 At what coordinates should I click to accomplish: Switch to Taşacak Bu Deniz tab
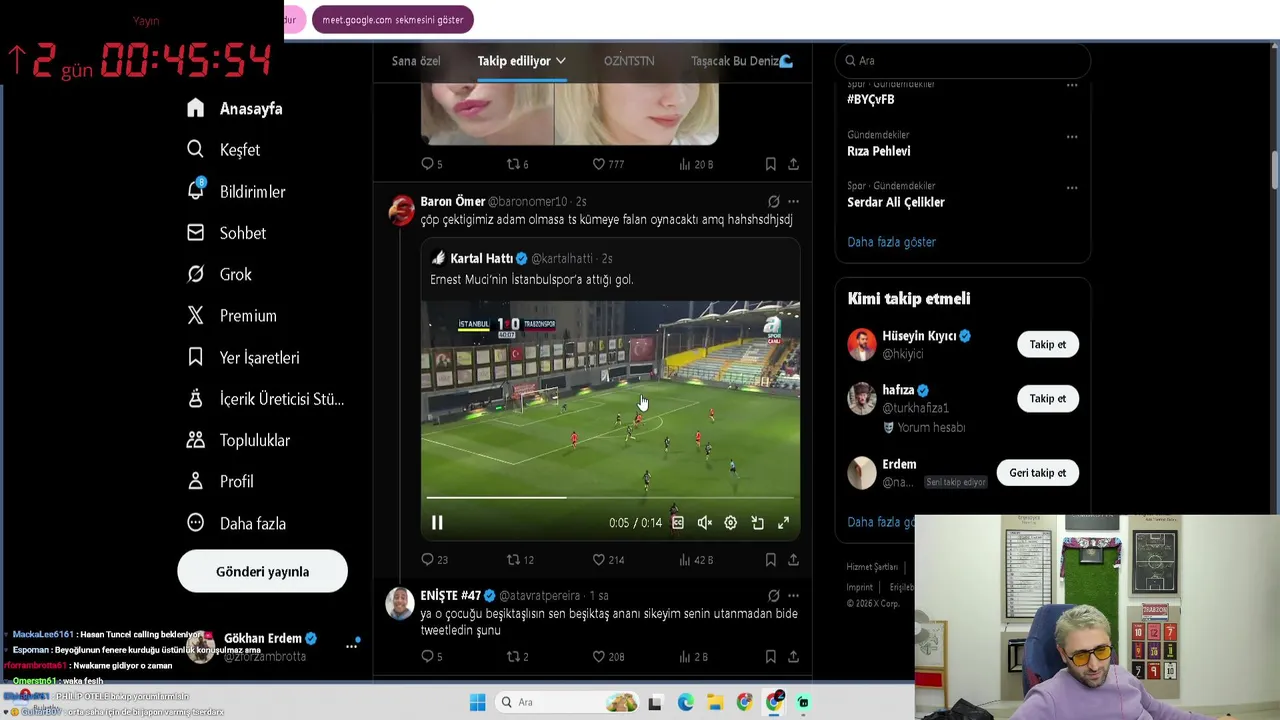[x=742, y=61]
